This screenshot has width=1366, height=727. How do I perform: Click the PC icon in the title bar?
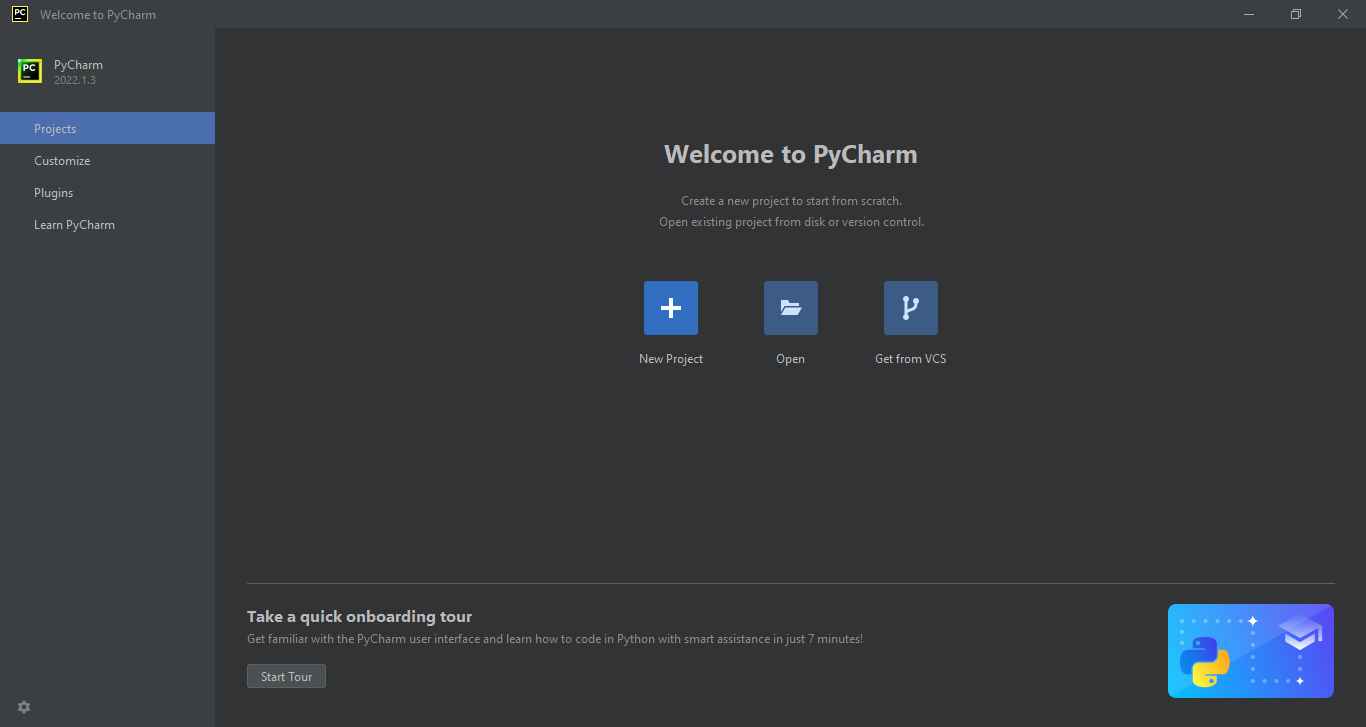pyautogui.click(x=19, y=14)
